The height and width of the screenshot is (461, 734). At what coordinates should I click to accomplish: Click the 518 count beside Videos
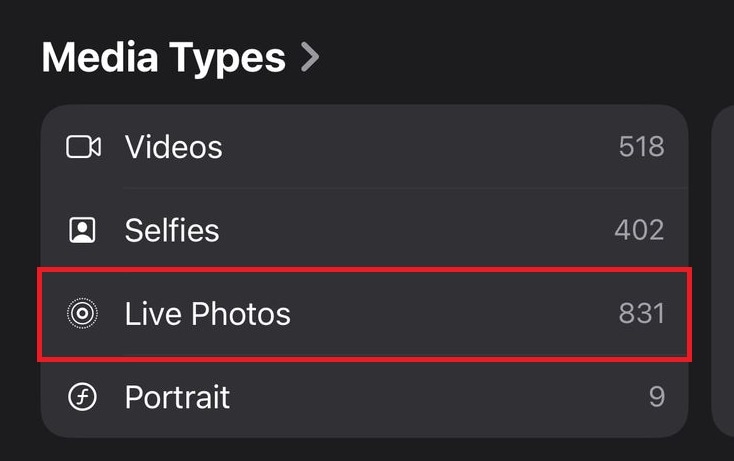pos(641,147)
